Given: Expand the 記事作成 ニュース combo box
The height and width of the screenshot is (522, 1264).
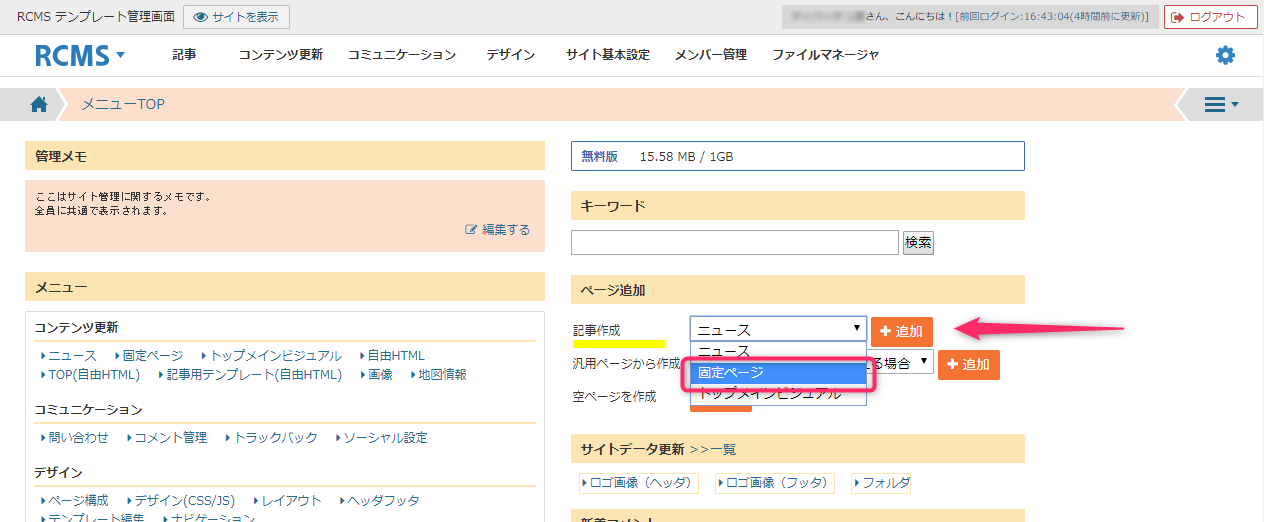Looking at the screenshot, I should coord(778,330).
